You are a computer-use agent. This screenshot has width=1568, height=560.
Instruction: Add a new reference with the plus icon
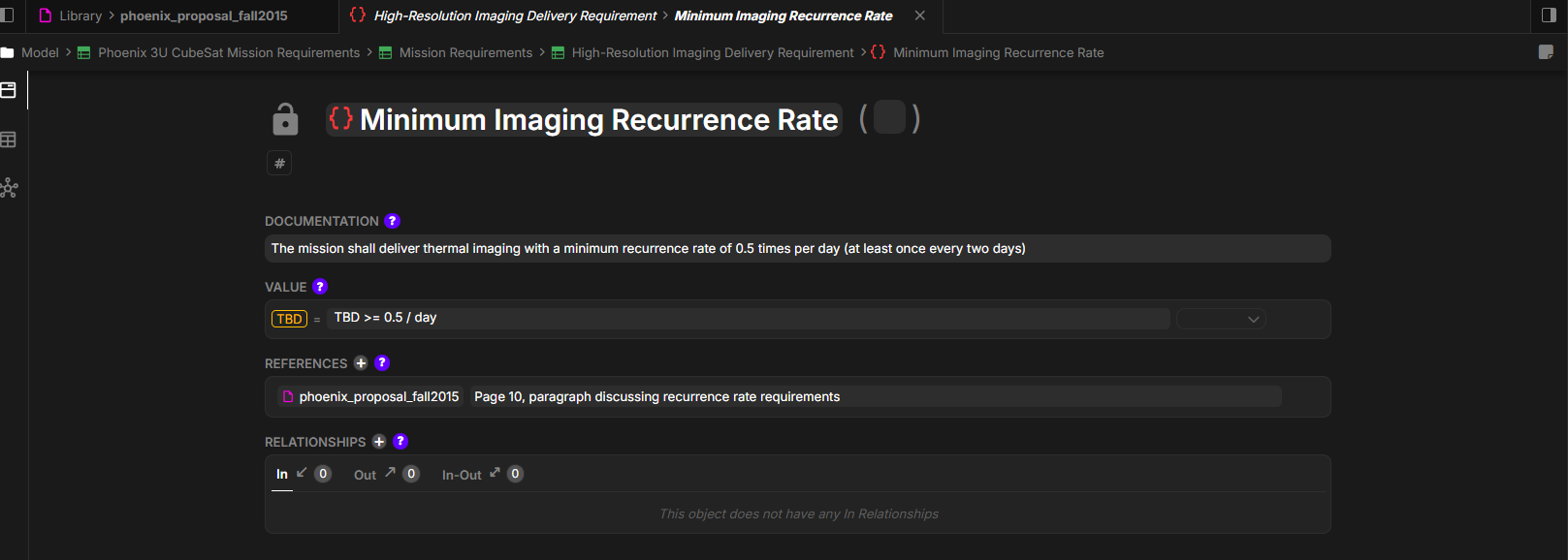coord(361,363)
